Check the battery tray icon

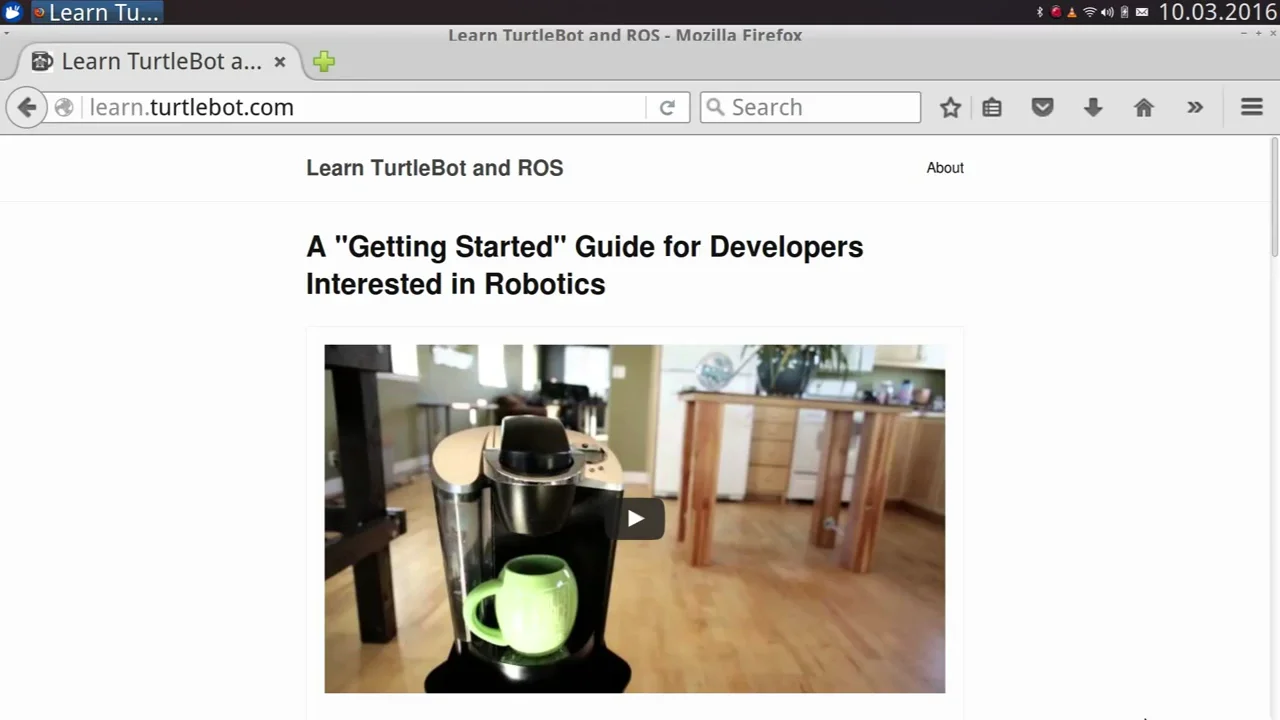pos(1124,12)
